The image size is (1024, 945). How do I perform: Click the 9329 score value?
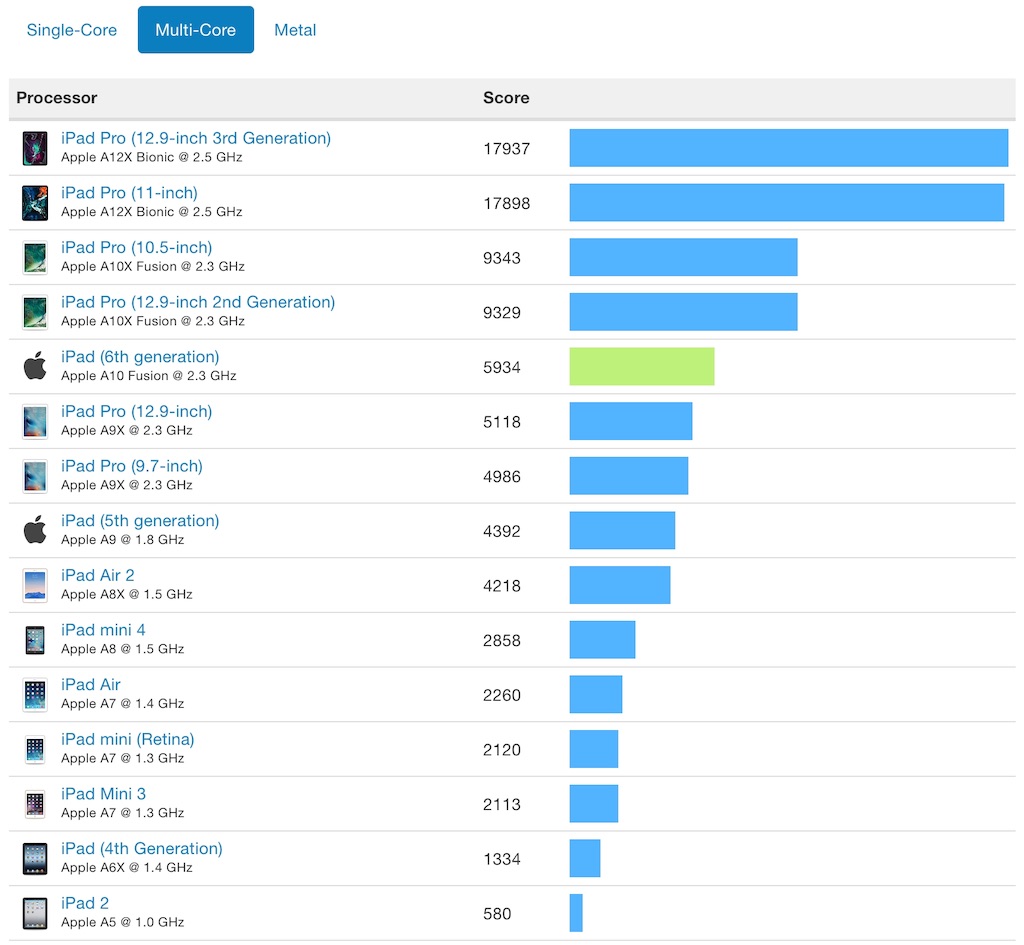pyautogui.click(x=502, y=313)
